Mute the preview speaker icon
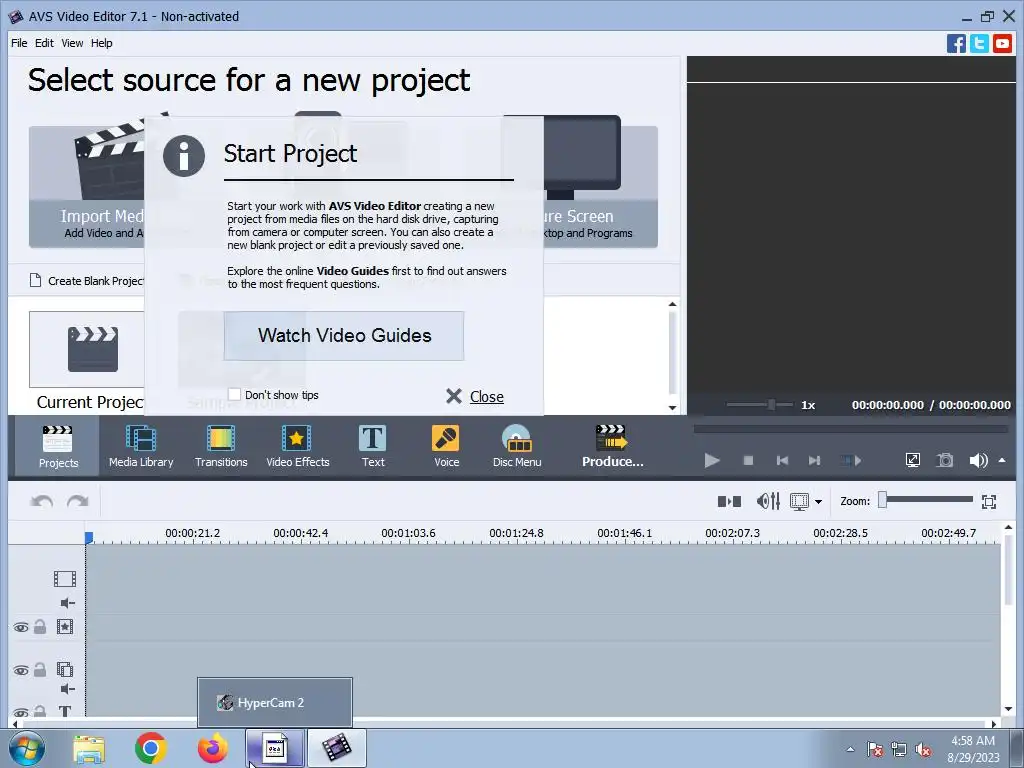 [x=978, y=460]
